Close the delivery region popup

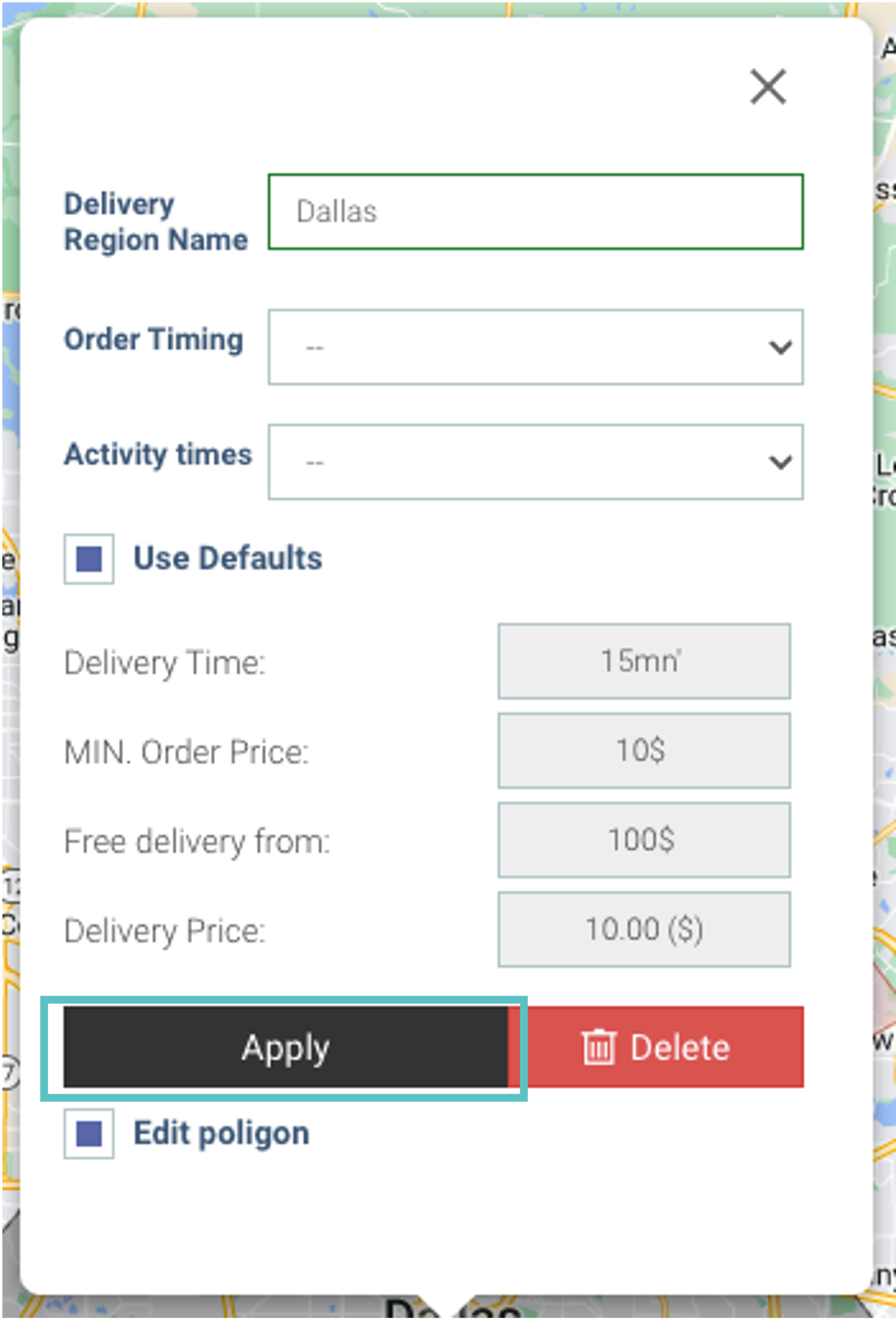coord(768,87)
